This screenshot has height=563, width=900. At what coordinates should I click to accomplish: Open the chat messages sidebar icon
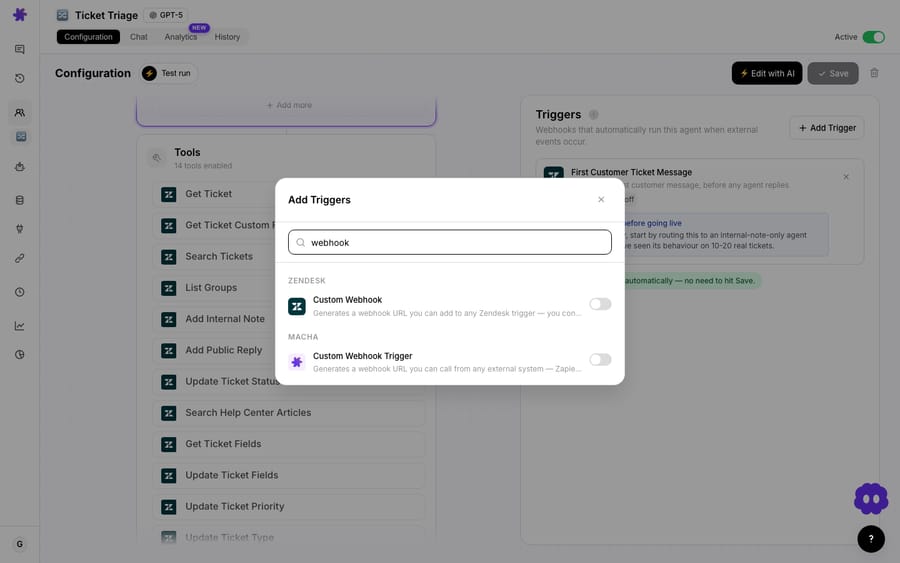(20, 49)
